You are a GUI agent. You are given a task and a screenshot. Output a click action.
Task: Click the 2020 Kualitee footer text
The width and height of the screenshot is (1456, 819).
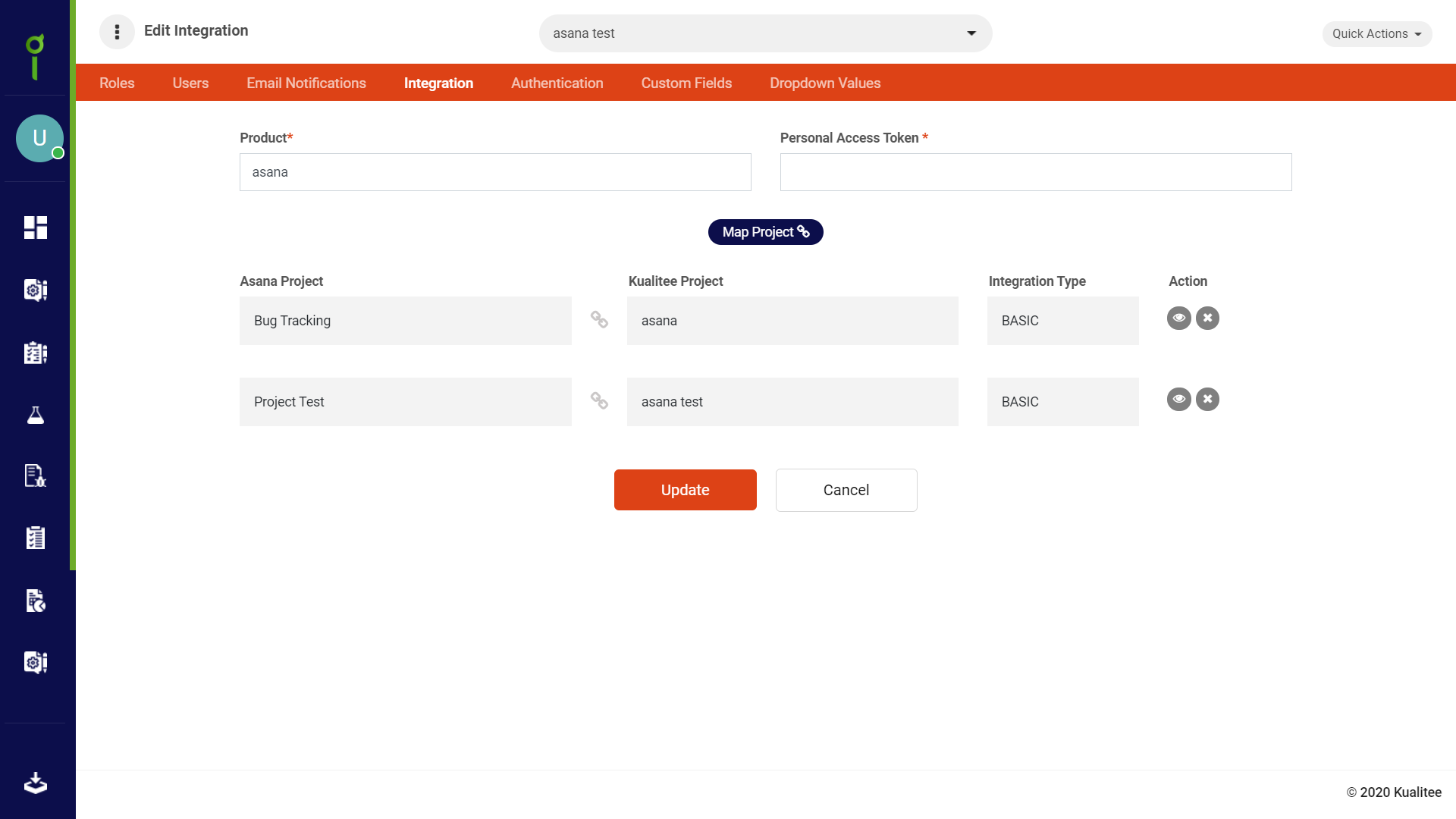[x=1394, y=792]
